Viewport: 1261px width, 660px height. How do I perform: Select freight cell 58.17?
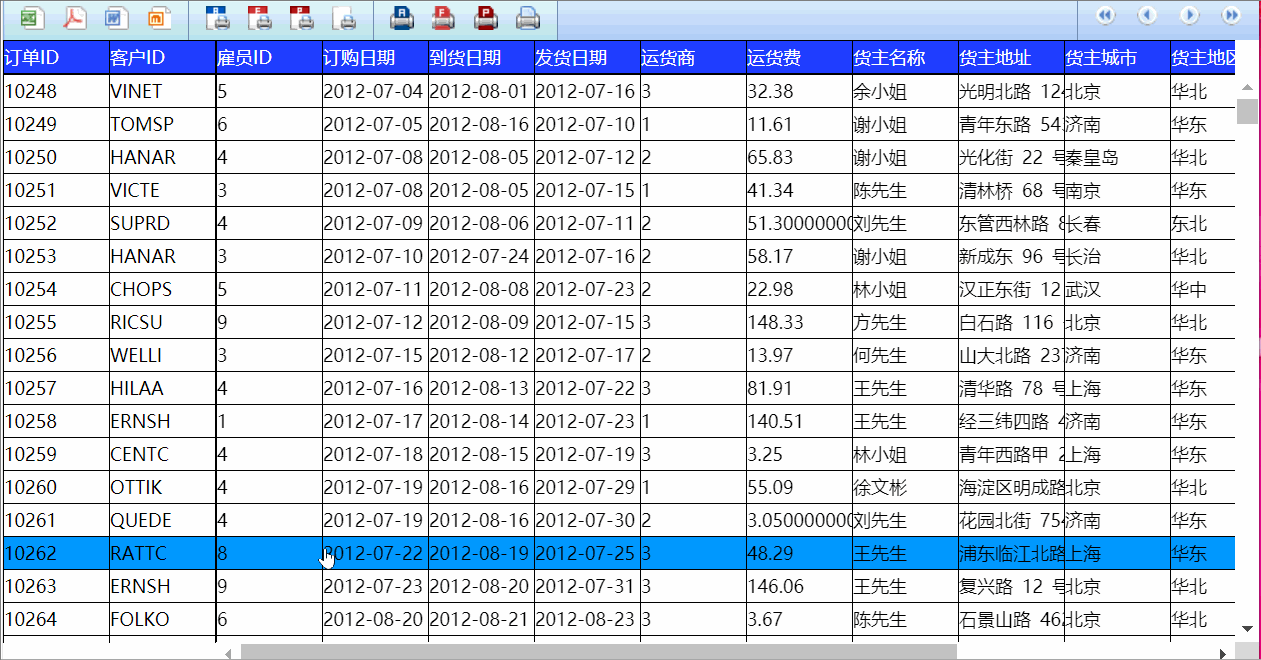pos(799,256)
